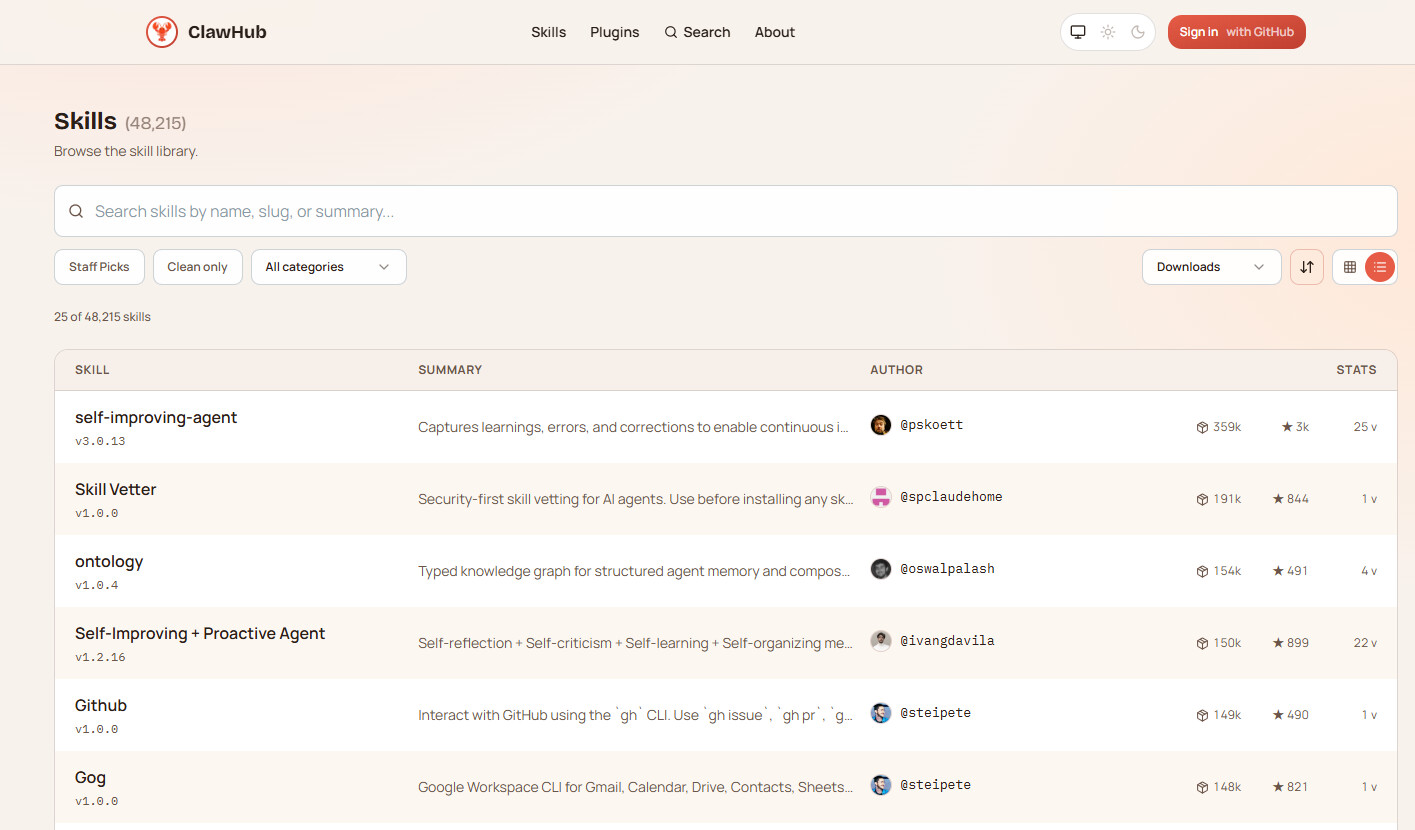Focus the skills search input field
This screenshot has height=830, width=1415.
click(x=725, y=211)
